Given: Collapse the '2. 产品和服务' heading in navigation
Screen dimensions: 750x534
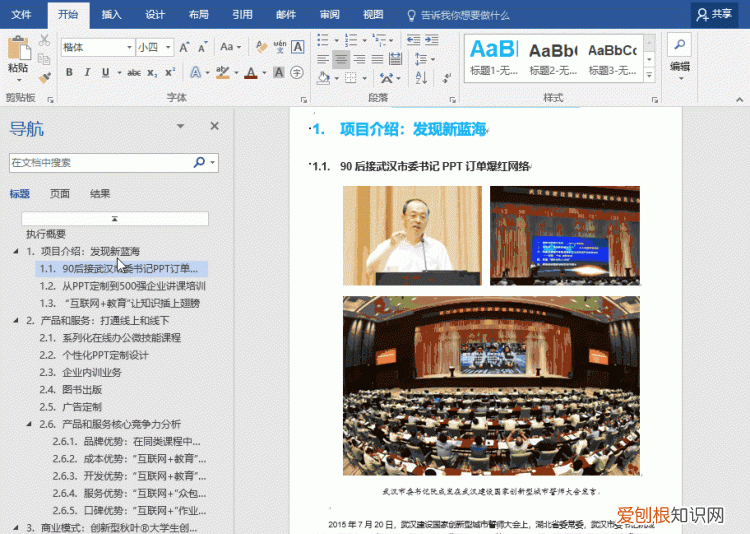Looking at the screenshot, I should 16,321.
